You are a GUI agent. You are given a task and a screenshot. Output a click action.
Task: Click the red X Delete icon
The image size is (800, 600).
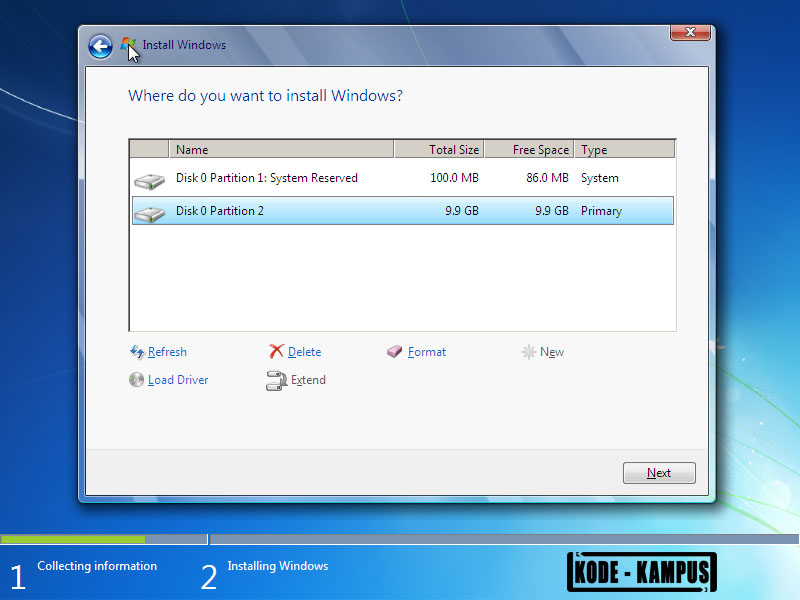click(276, 351)
